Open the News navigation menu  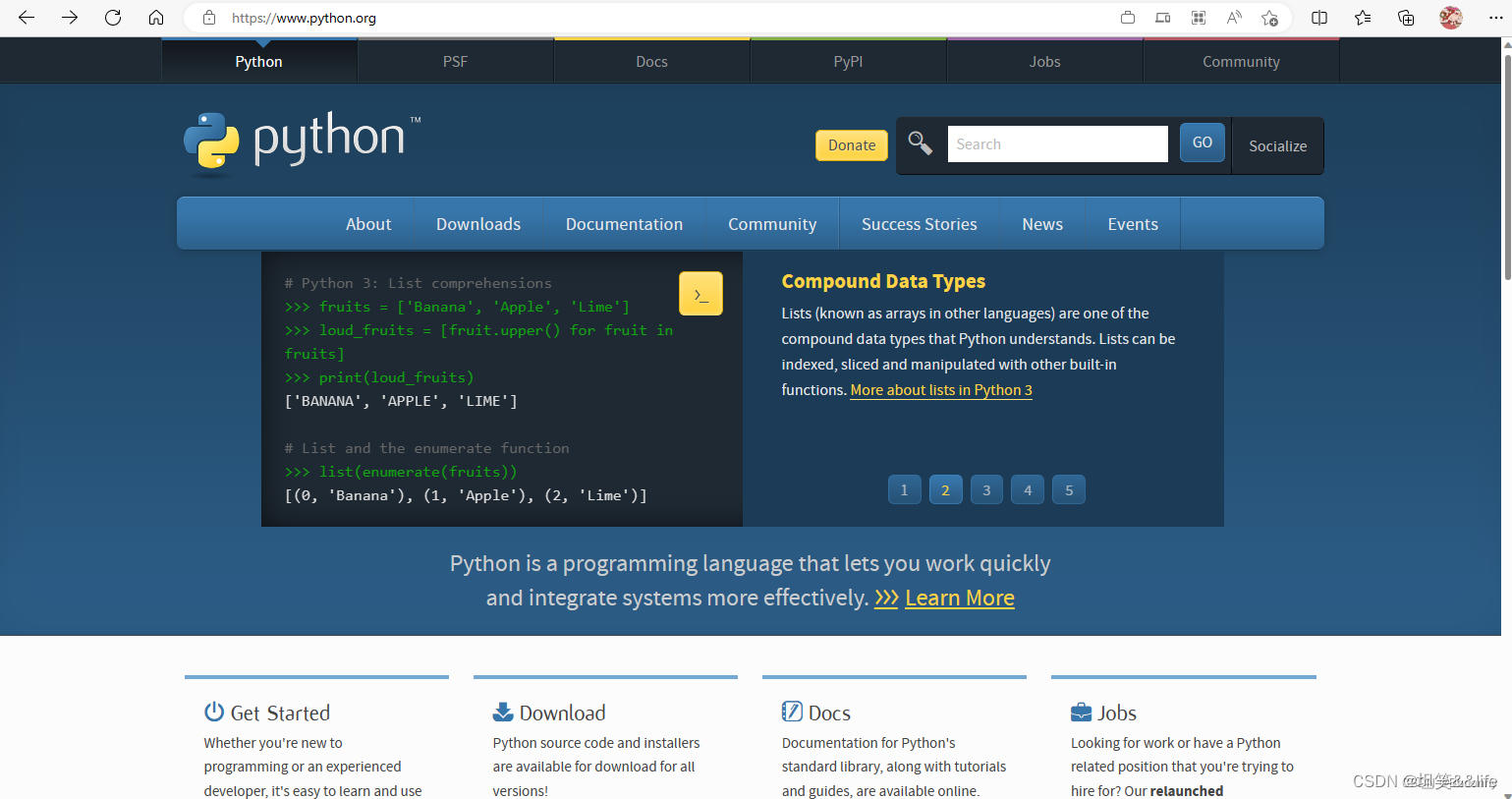[1042, 224]
